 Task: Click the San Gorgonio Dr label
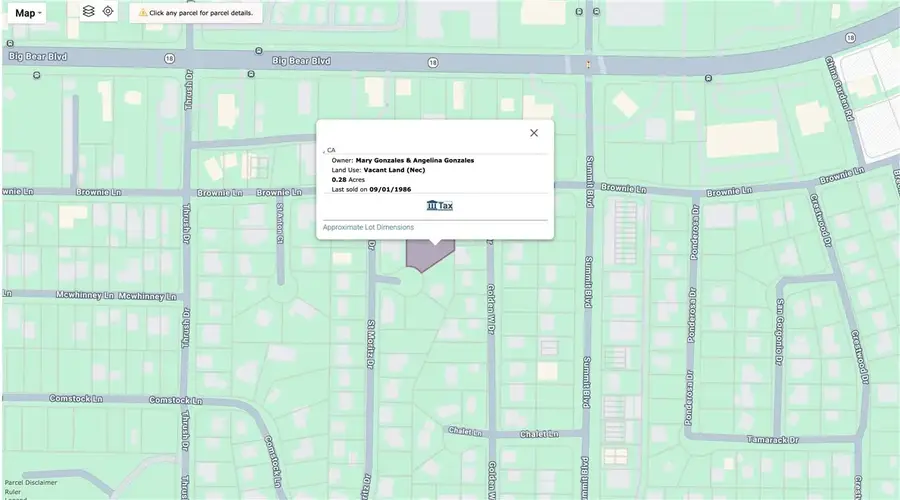pyautogui.click(x=779, y=331)
